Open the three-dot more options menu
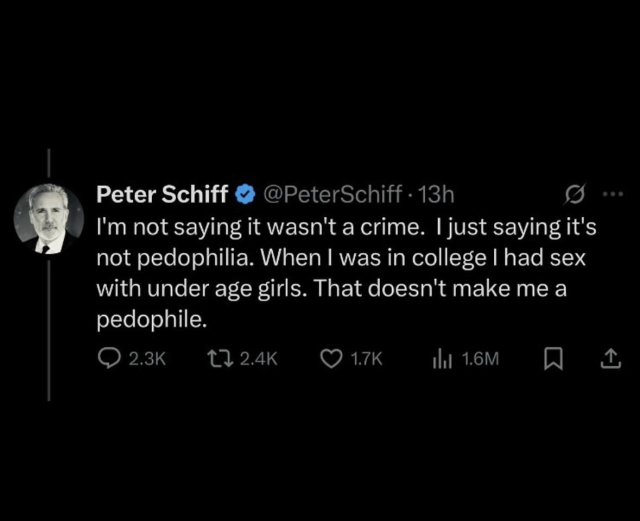Viewport: 640px width, 521px height. pos(613,193)
